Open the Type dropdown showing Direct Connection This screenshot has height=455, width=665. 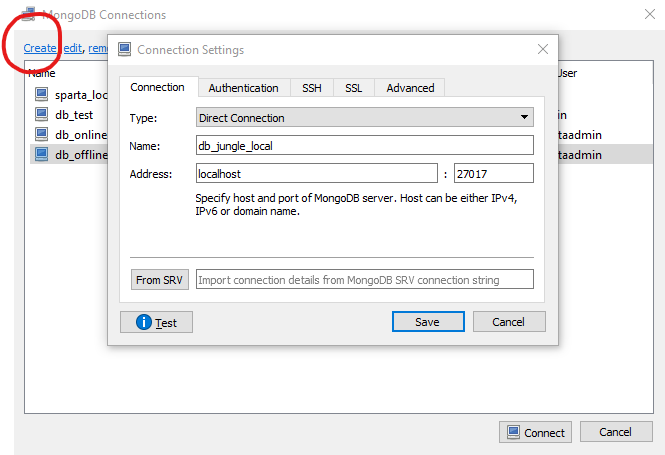365,117
